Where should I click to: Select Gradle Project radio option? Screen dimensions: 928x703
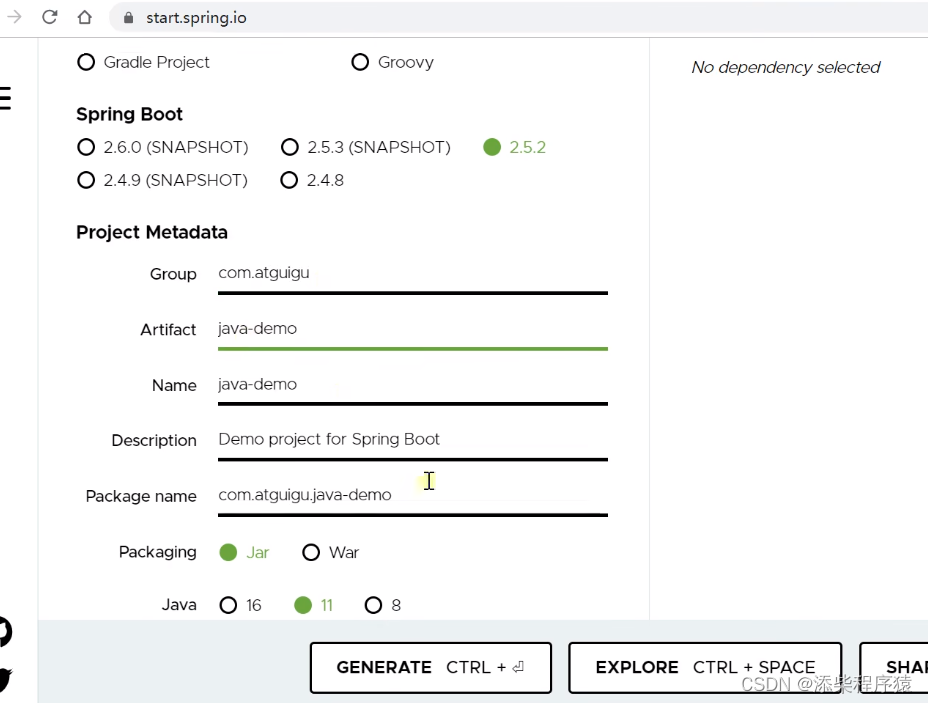click(143, 62)
